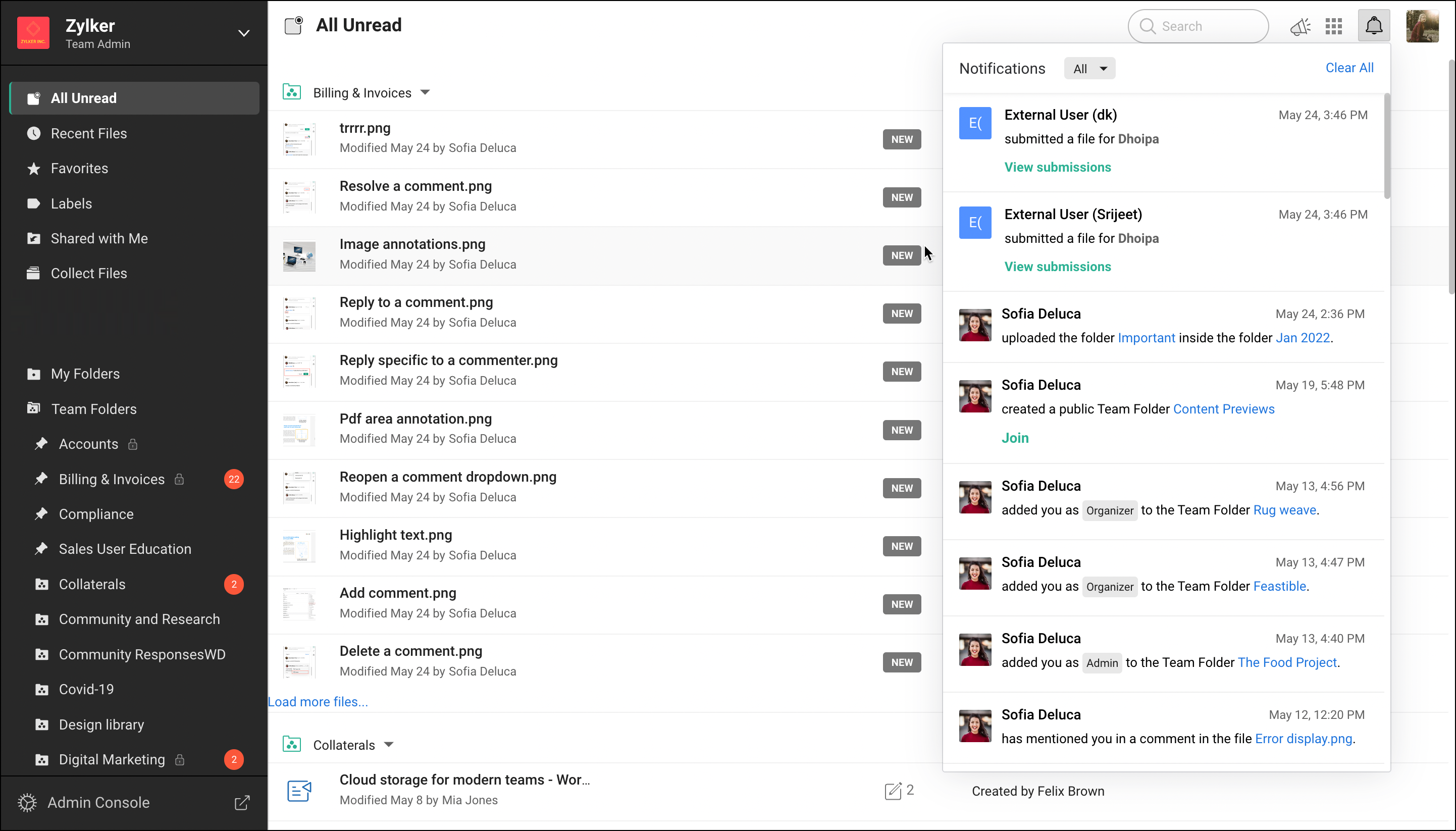Image resolution: width=1456 pixels, height=831 pixels.
Task: Open Admin Console external link icon
Action: click(x=242, y=802)
